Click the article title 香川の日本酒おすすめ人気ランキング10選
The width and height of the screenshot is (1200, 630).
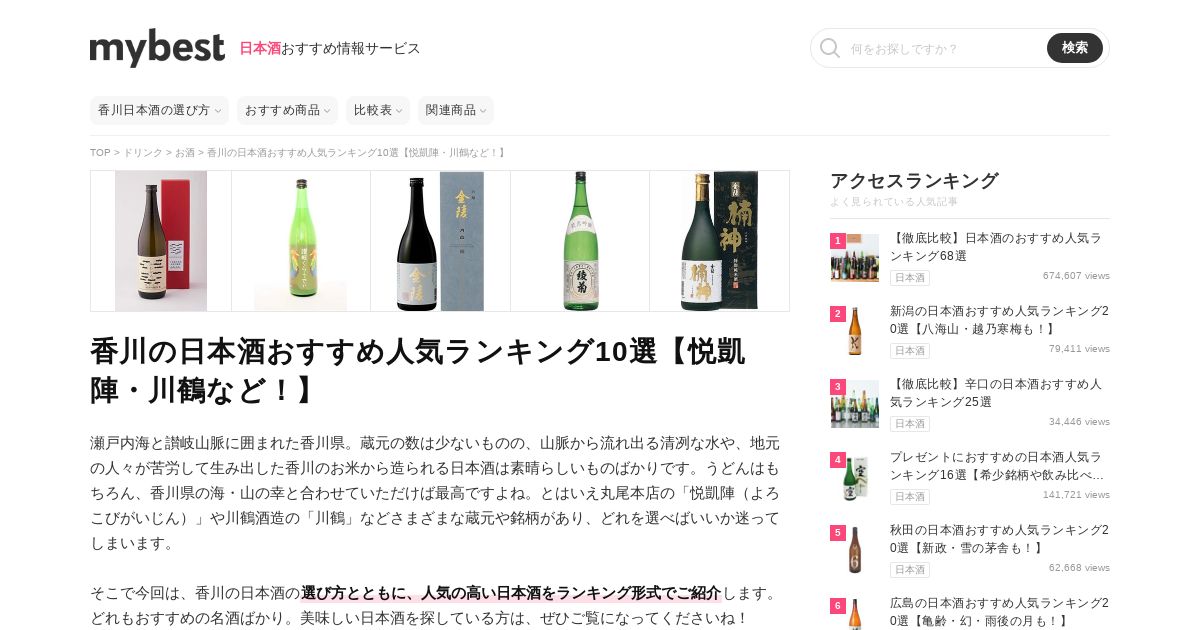(418, 371)
